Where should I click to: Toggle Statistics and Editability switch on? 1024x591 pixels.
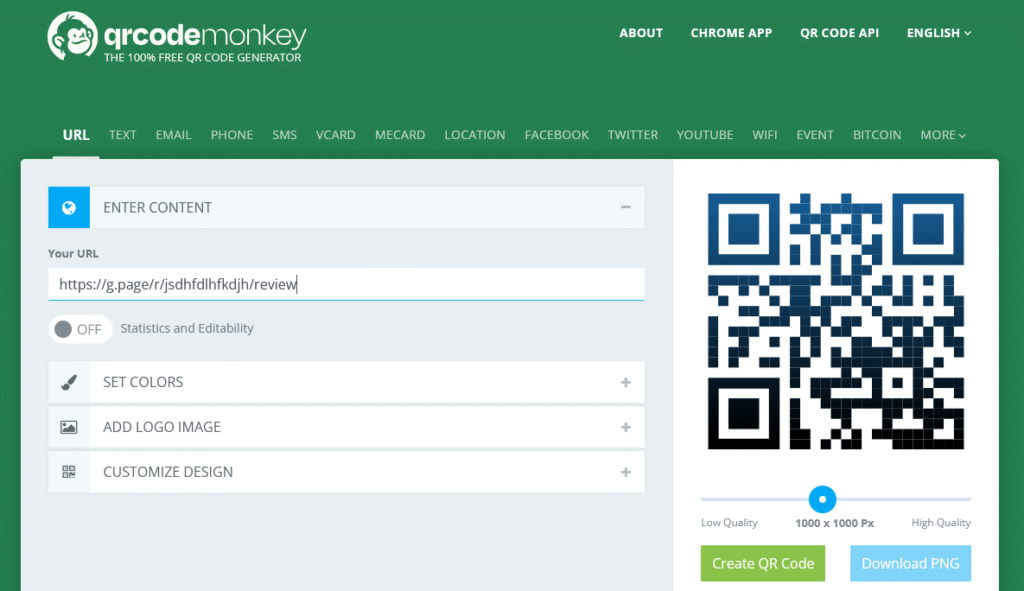[80, 329]
